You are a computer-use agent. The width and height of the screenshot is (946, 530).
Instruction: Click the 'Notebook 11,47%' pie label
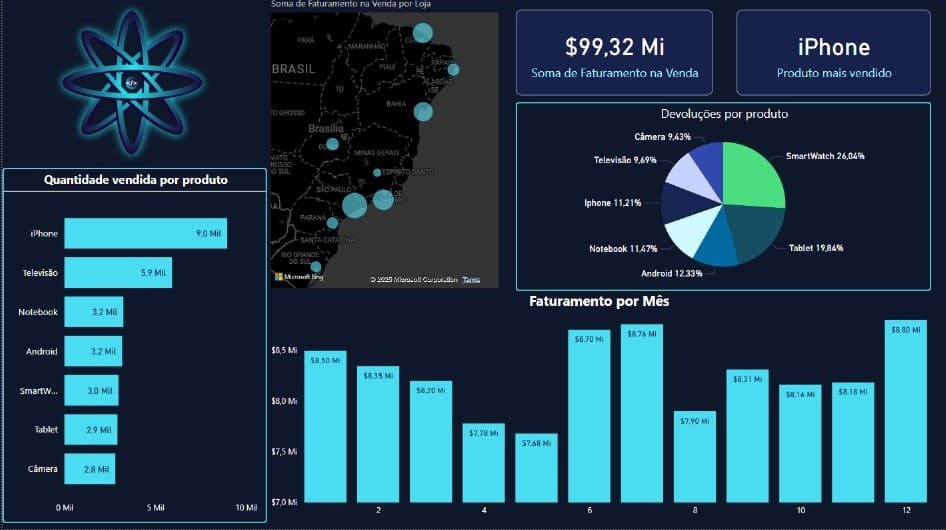coord(623,248)
